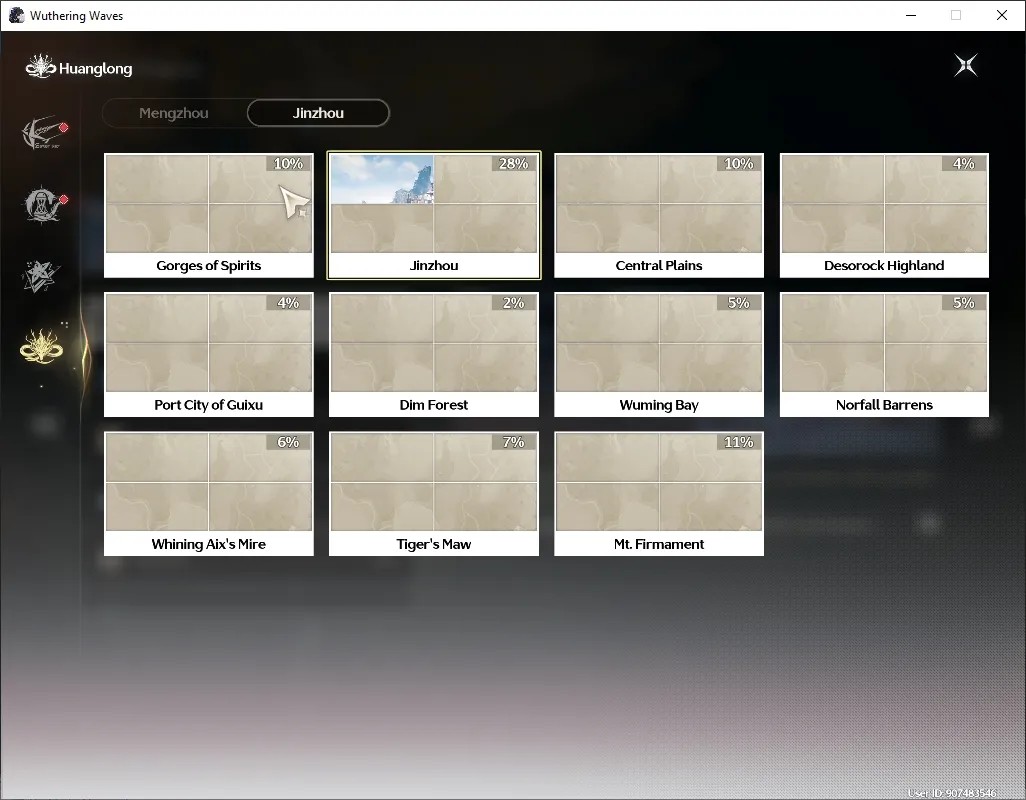
Task: Switch to the Jinzhou tab
Action: (x=318, y=113)
